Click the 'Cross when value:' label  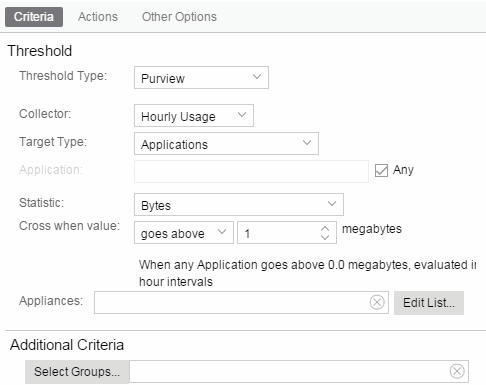69,226
